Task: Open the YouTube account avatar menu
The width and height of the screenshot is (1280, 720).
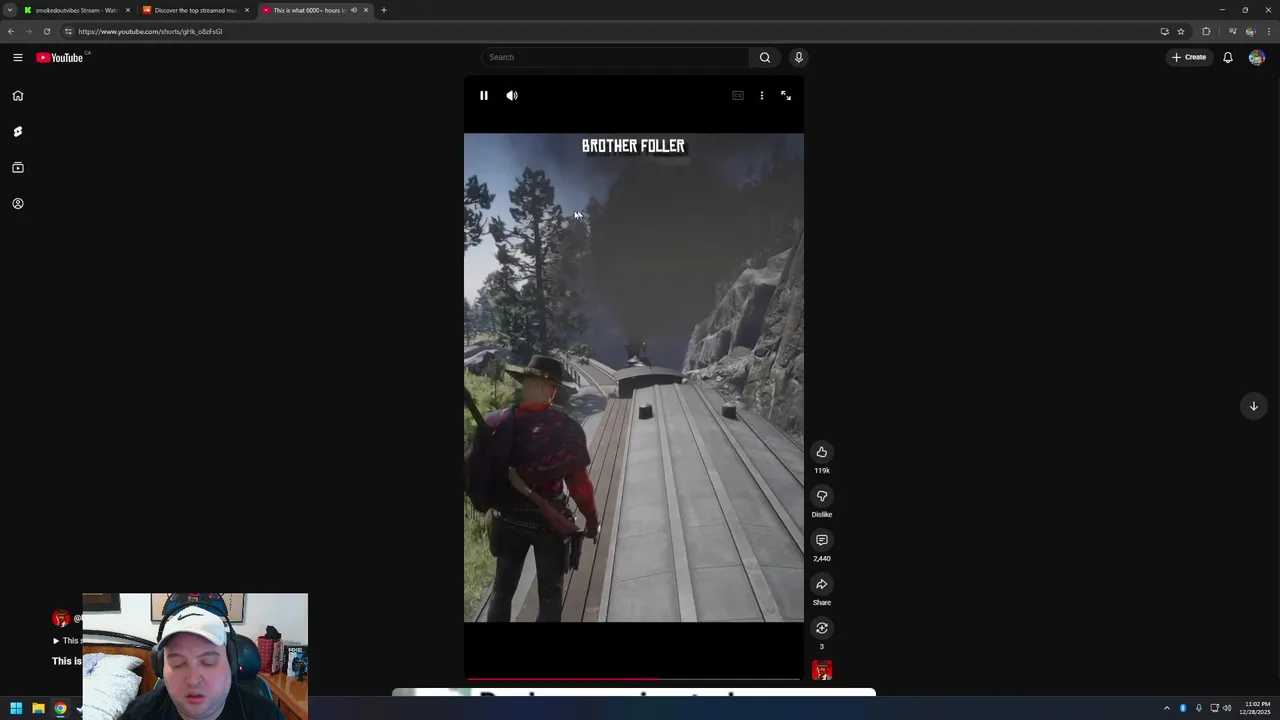Action: click(1257, 57)
